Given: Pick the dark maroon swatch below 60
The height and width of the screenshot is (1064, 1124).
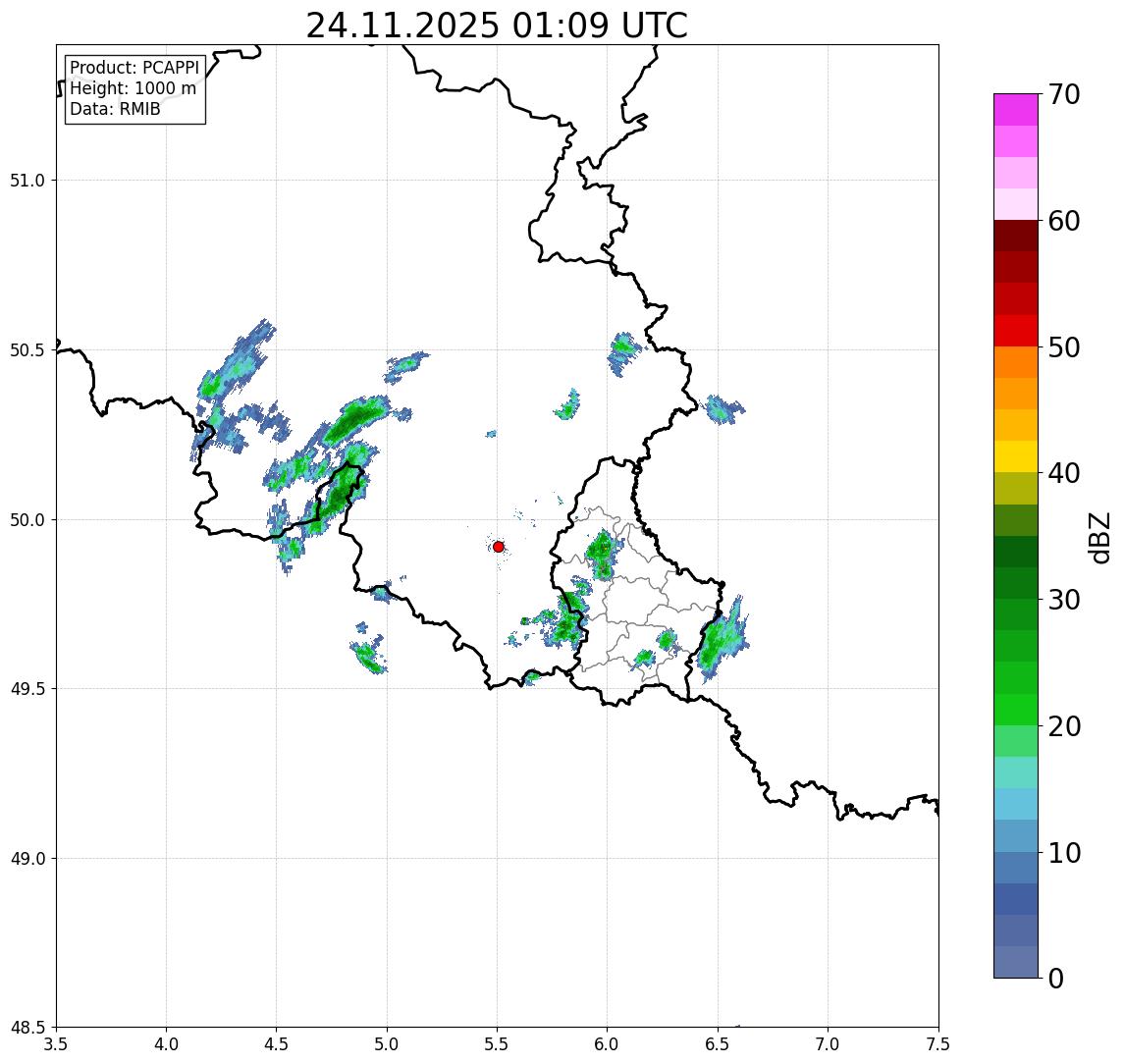Looking at the screenshot, I should 1016,236.
